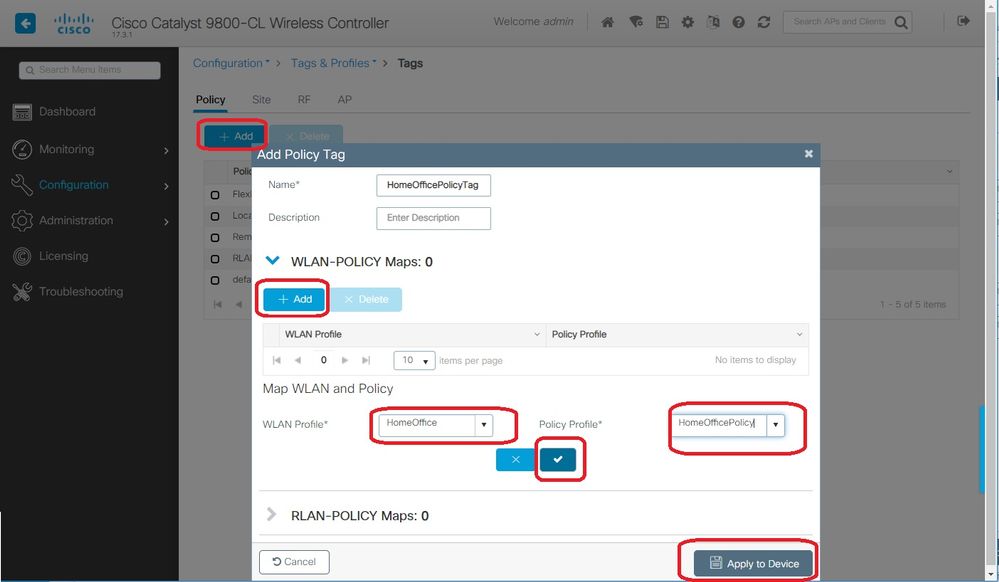The image size is (999, 582).
Task: Click the guided assistance book icon
Action: pos(713,22)
